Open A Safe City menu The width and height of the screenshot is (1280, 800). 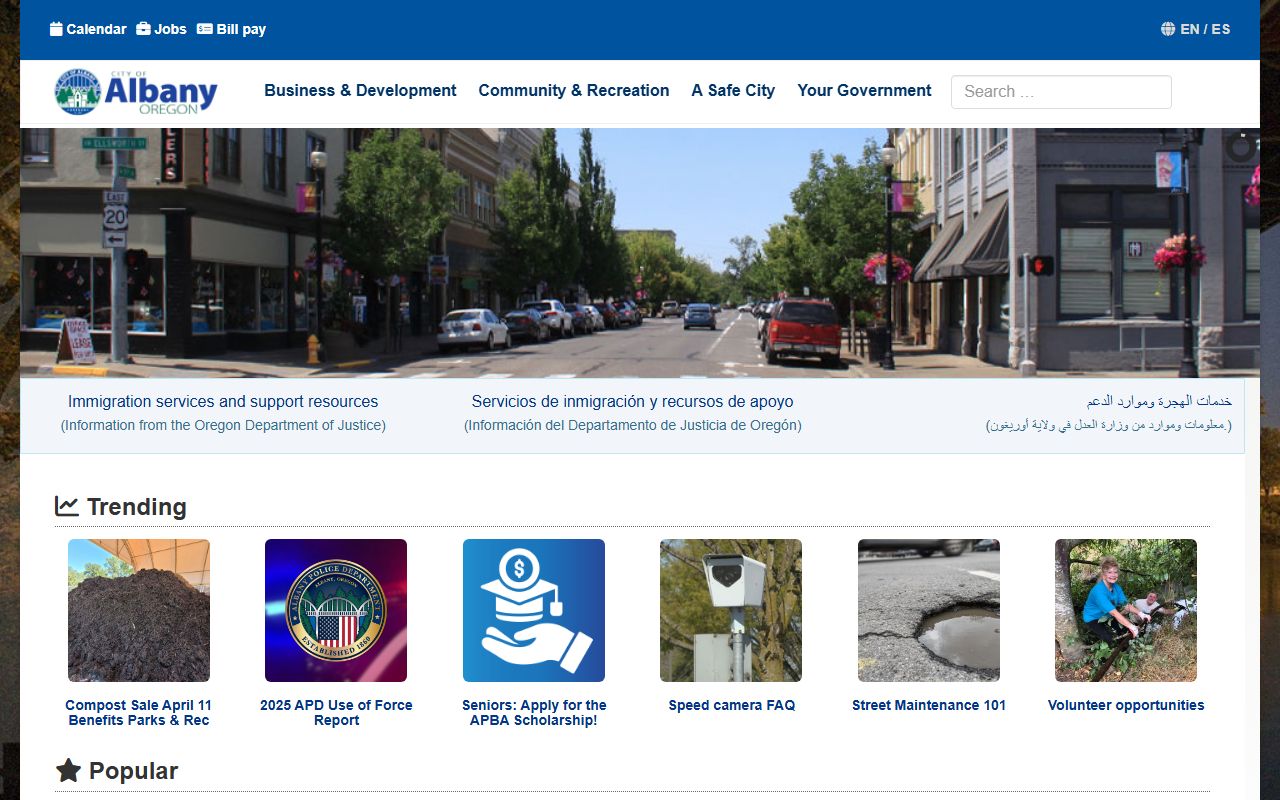(733, 90)
